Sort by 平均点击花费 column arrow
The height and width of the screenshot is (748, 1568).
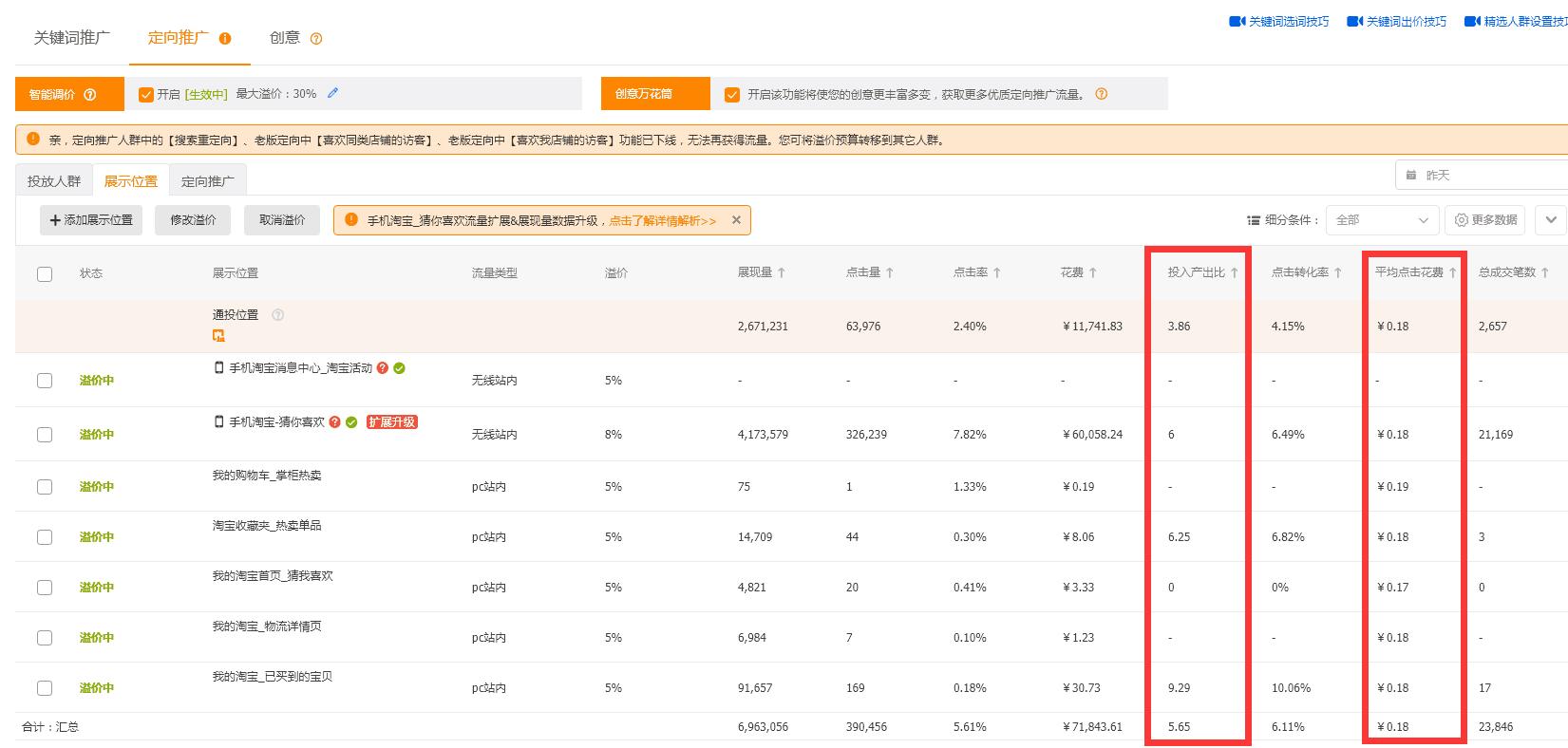(1453, 272)
